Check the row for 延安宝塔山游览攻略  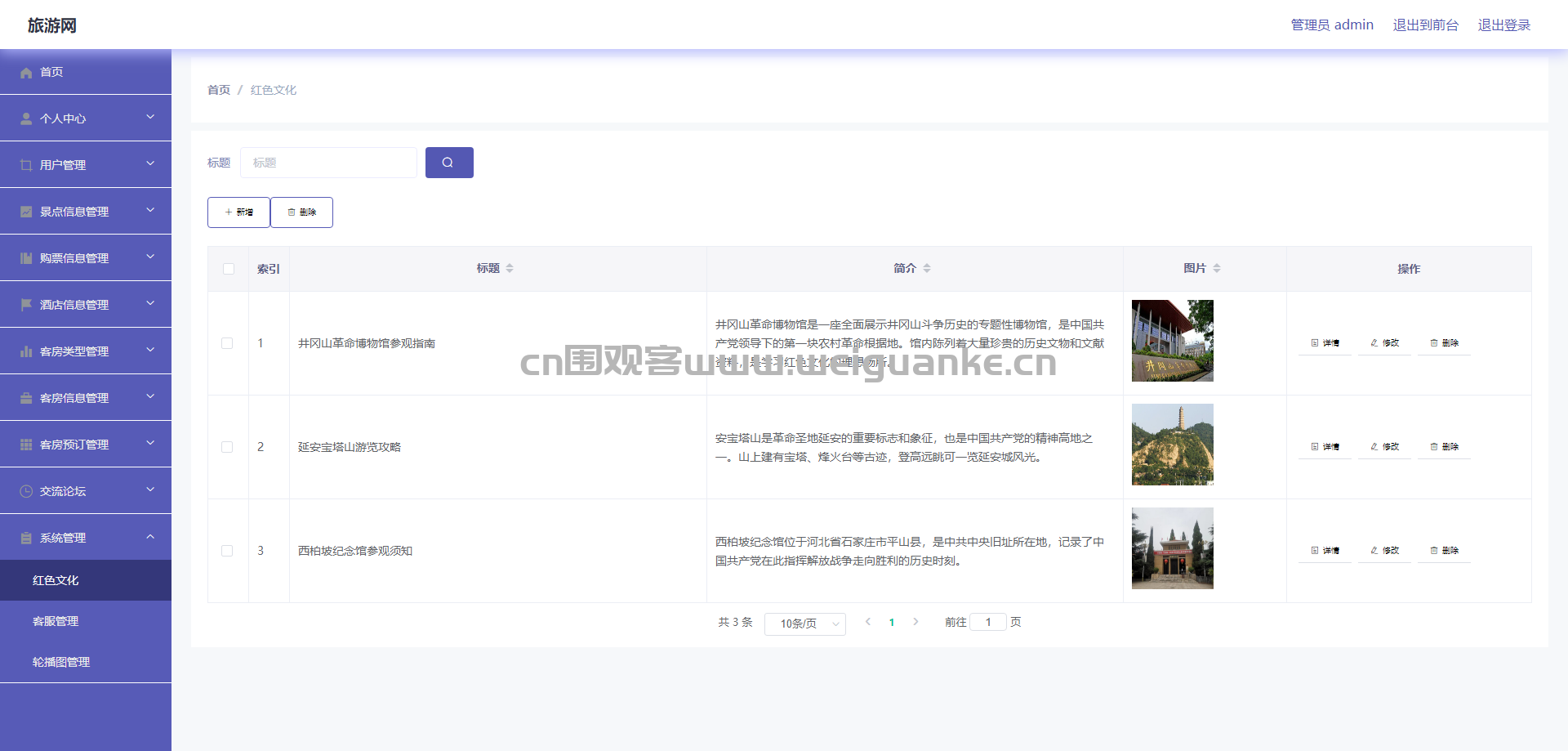click(x=227, y=447)
